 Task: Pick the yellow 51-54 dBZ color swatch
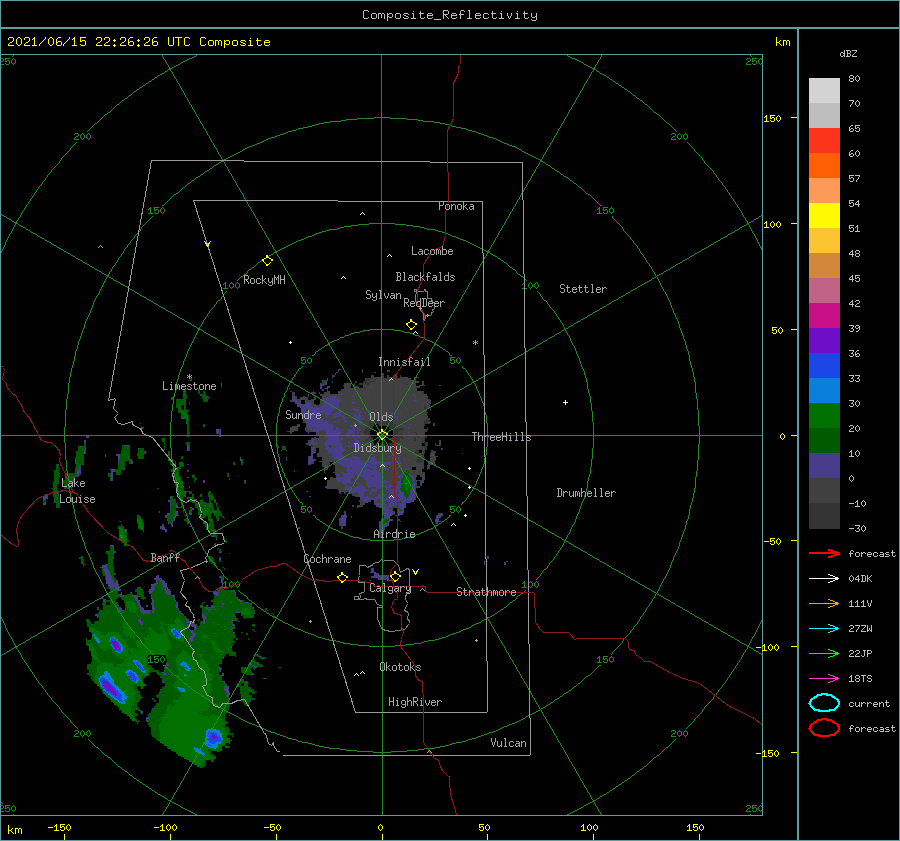[x=824, y=215]
